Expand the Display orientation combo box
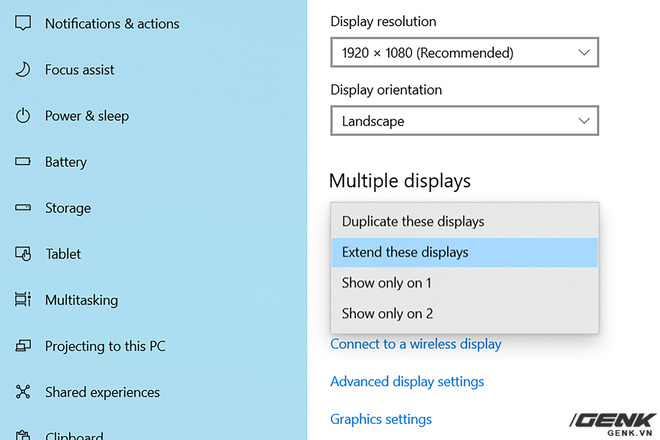Image resolution: width=660 pixels, height=440 pixels. (x=464, y=121)
